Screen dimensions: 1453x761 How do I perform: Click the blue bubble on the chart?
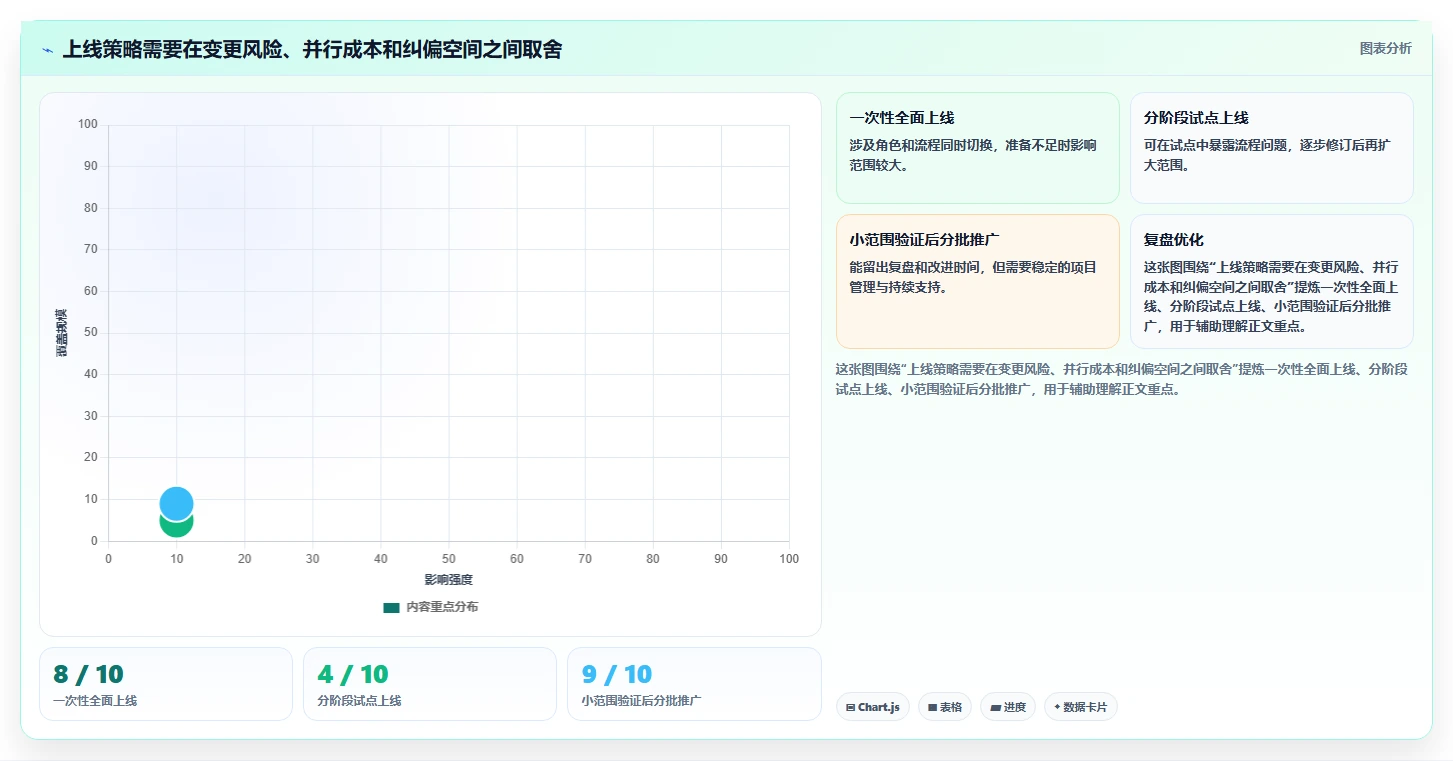pyautogui.click(x=176, y=503)
